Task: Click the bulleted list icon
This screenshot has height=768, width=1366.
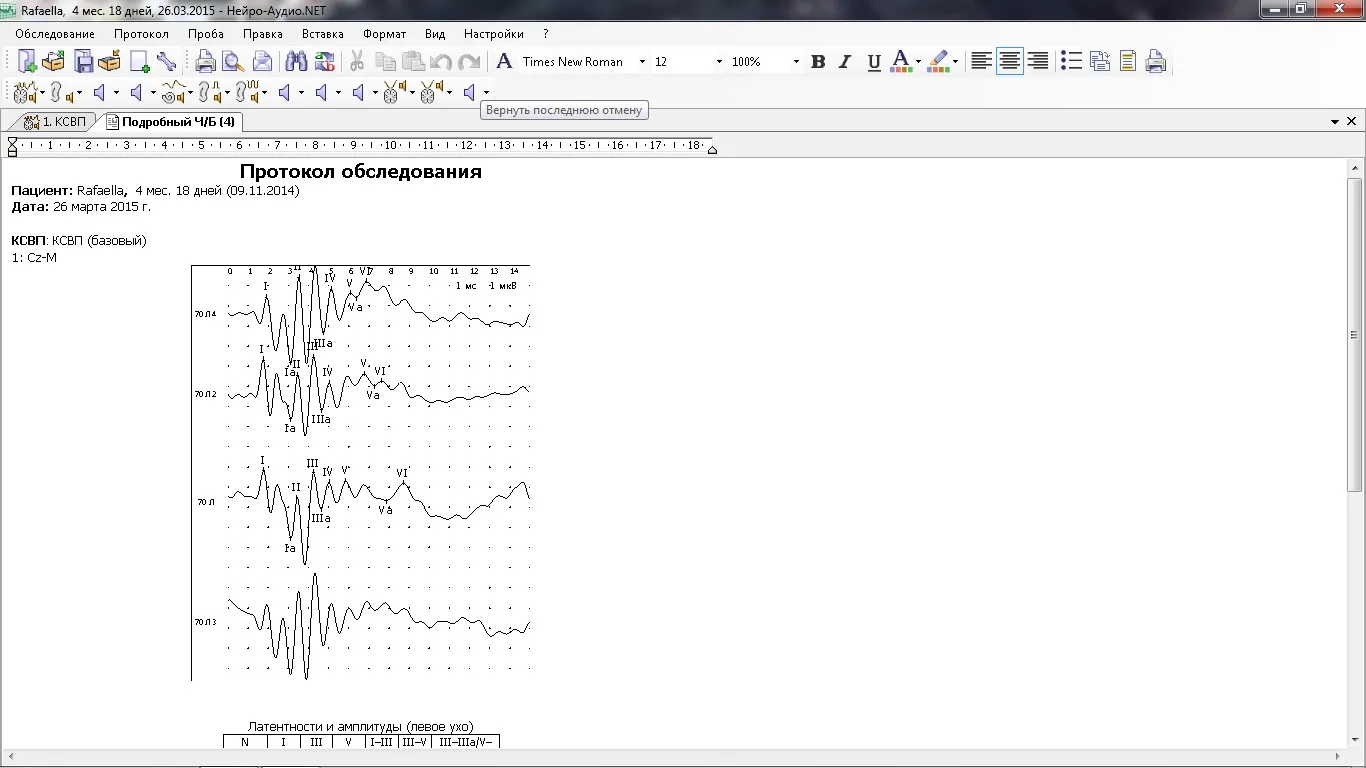Action: click(1071, 62)
